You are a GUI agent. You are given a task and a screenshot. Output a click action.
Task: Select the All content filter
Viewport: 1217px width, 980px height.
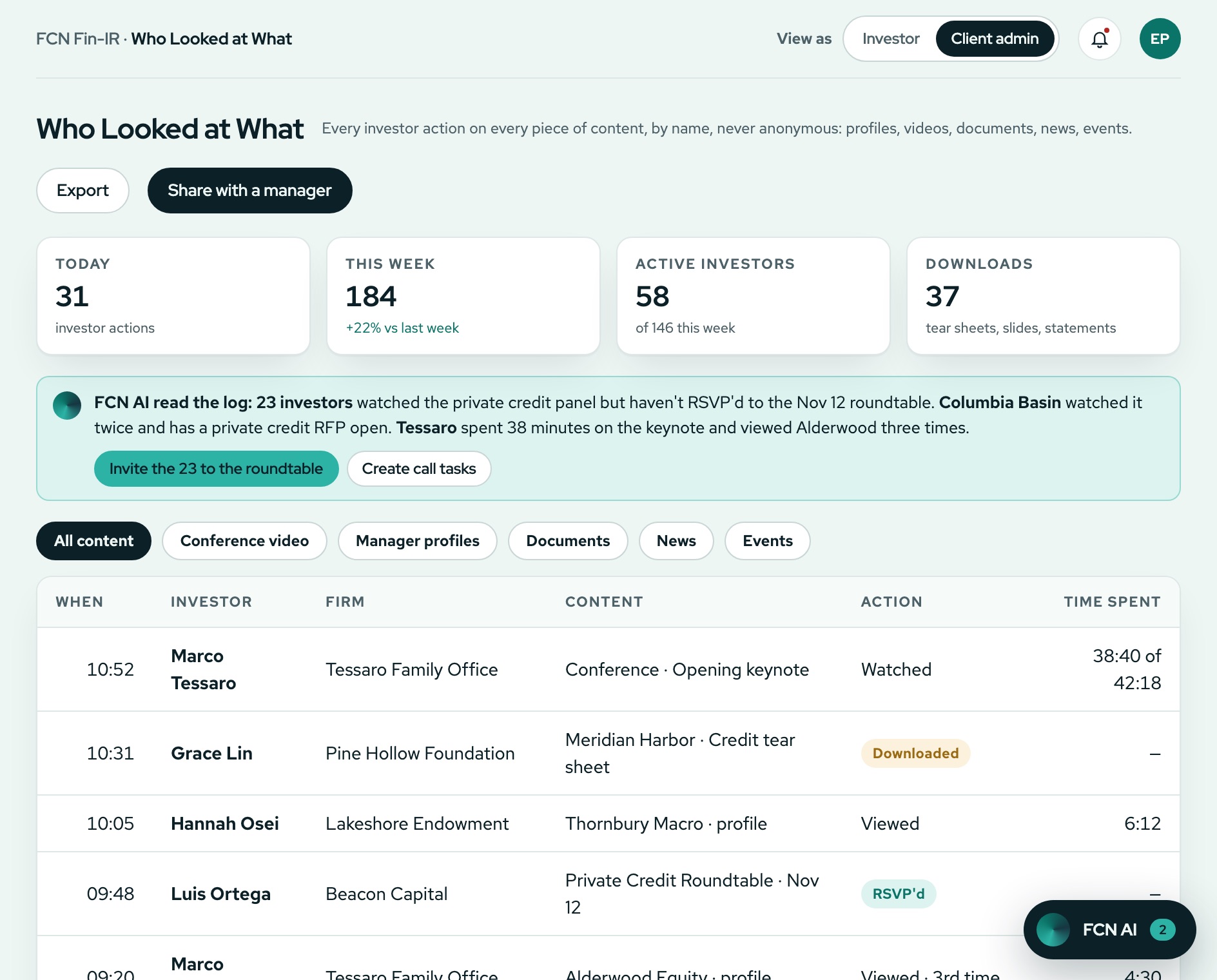(x=93, y=541)
